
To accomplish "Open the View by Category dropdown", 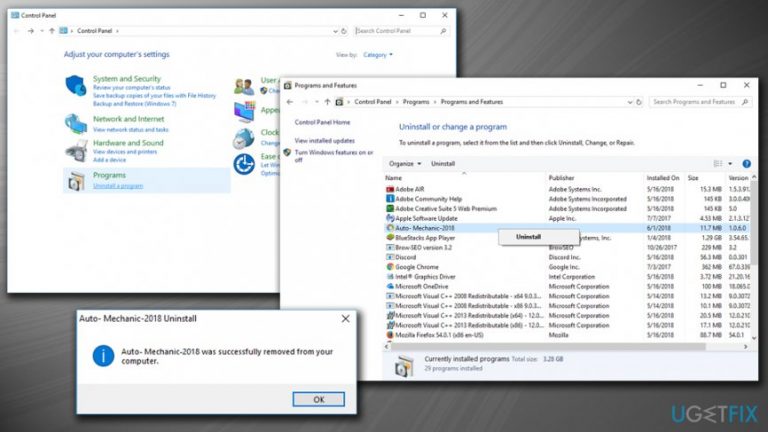I will click(x=378, y=55).
